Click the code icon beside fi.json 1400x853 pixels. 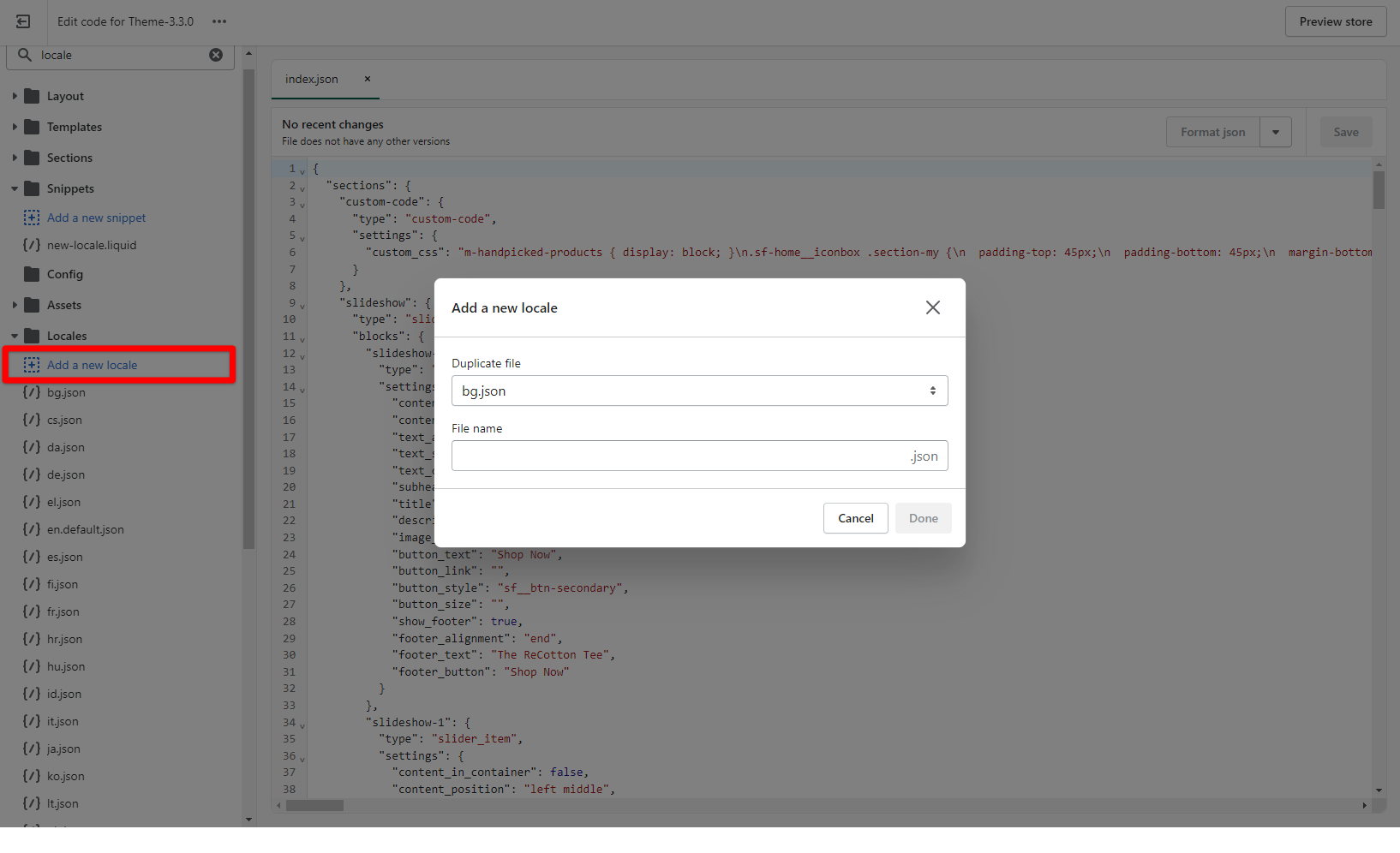pyautogui.click(x=32, y=584)
